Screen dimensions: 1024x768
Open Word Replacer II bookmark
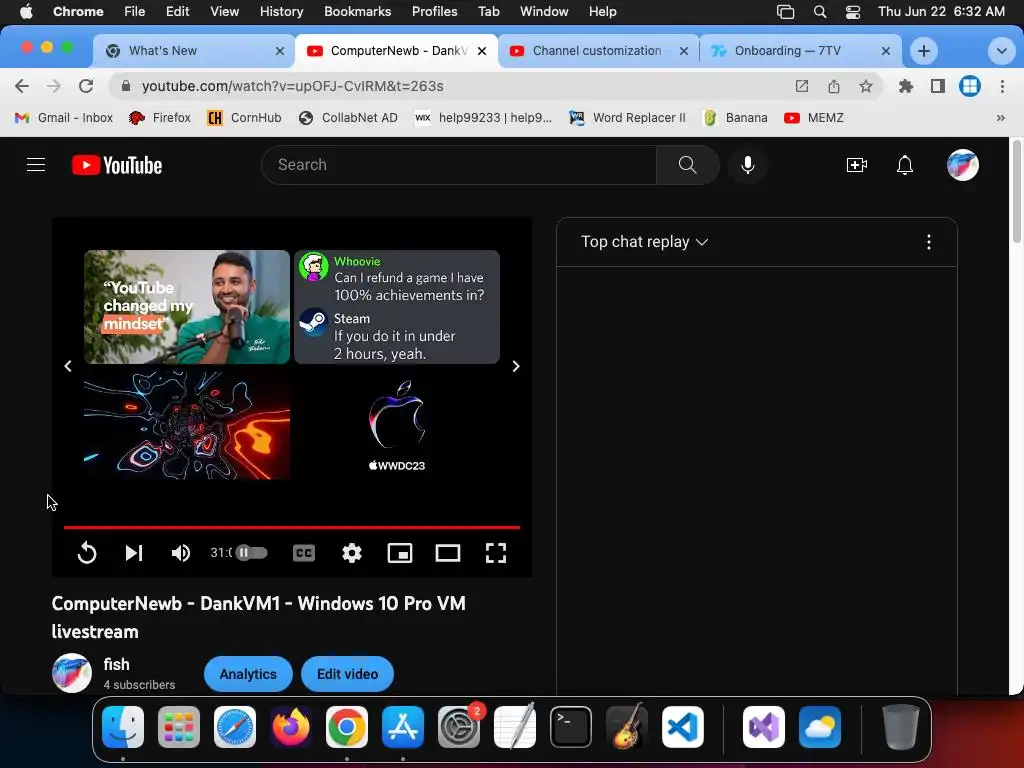(627, 118)
